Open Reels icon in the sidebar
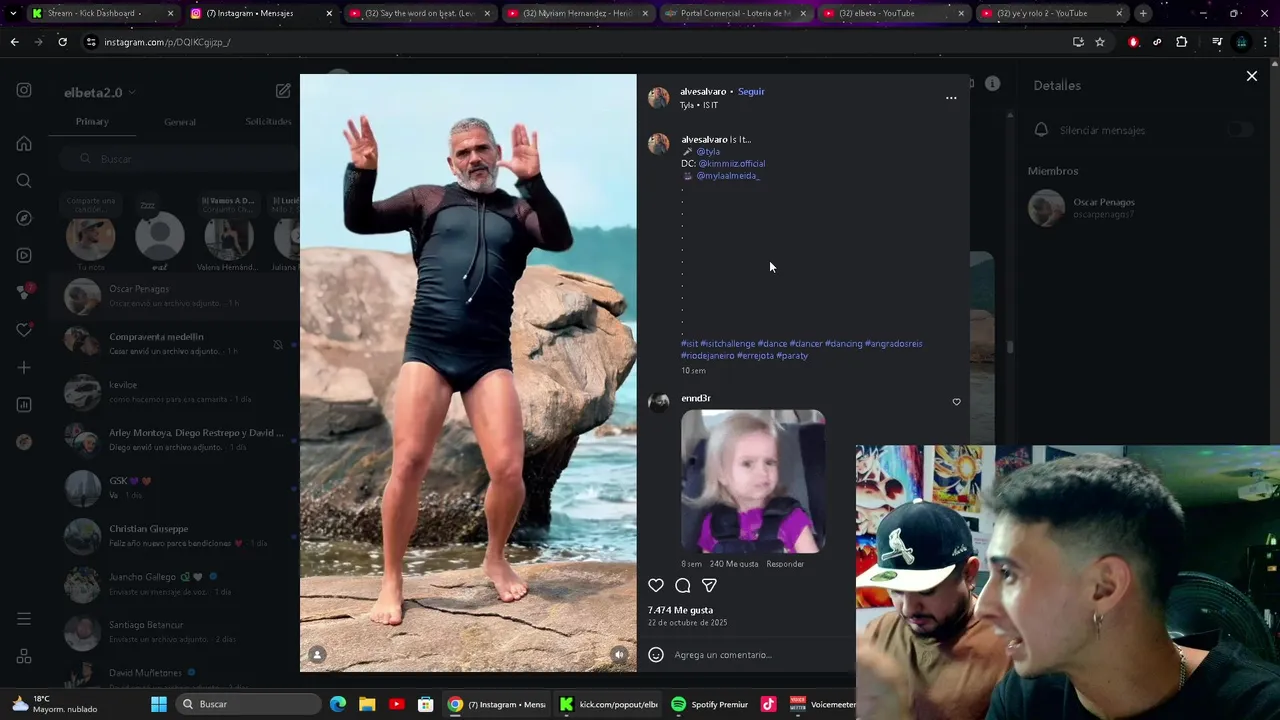Image resolution: width=1280 pixels, height=720 pixels. pos(24,255)
